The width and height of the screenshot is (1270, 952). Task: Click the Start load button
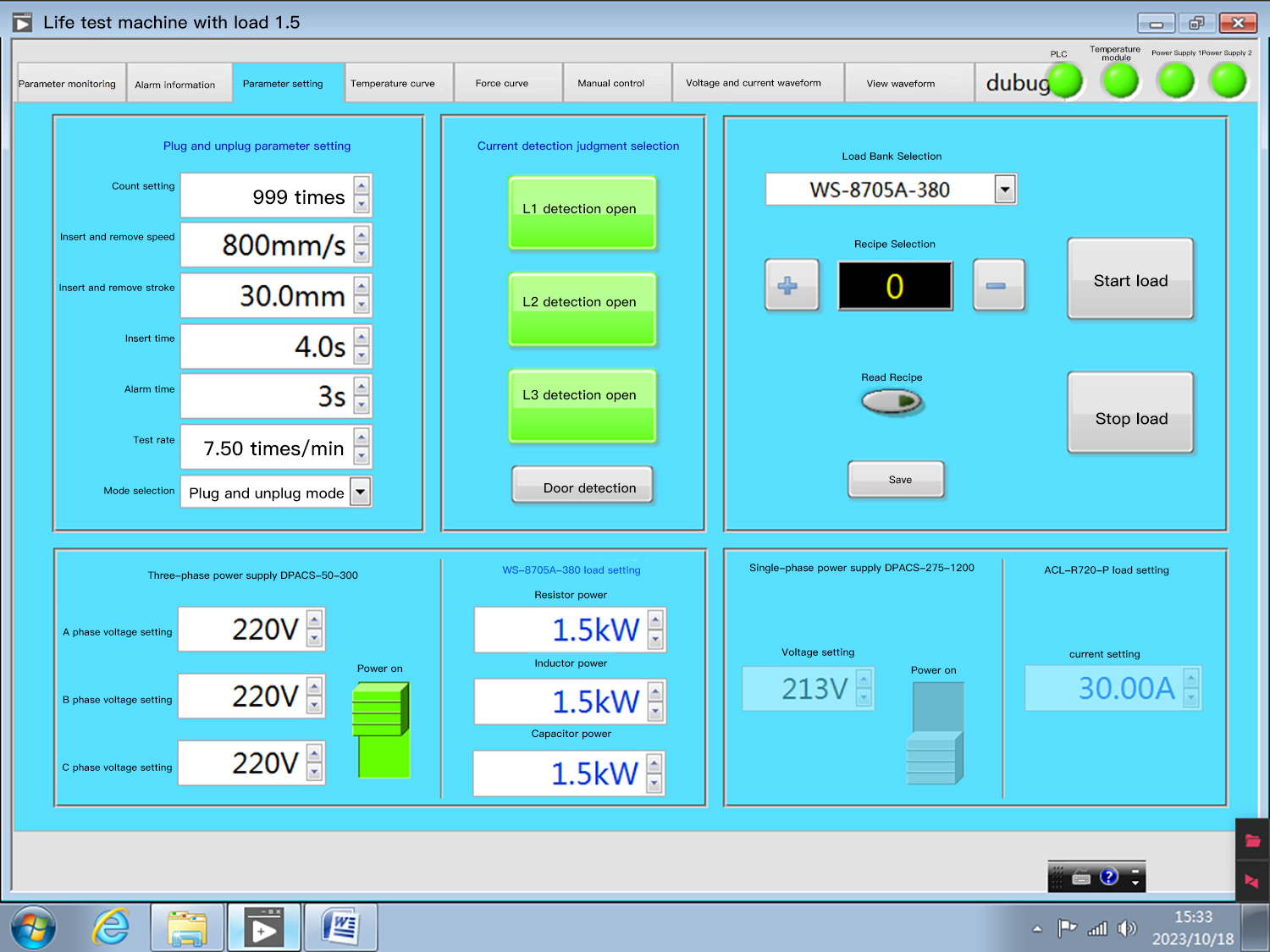tap(1130, 278)
